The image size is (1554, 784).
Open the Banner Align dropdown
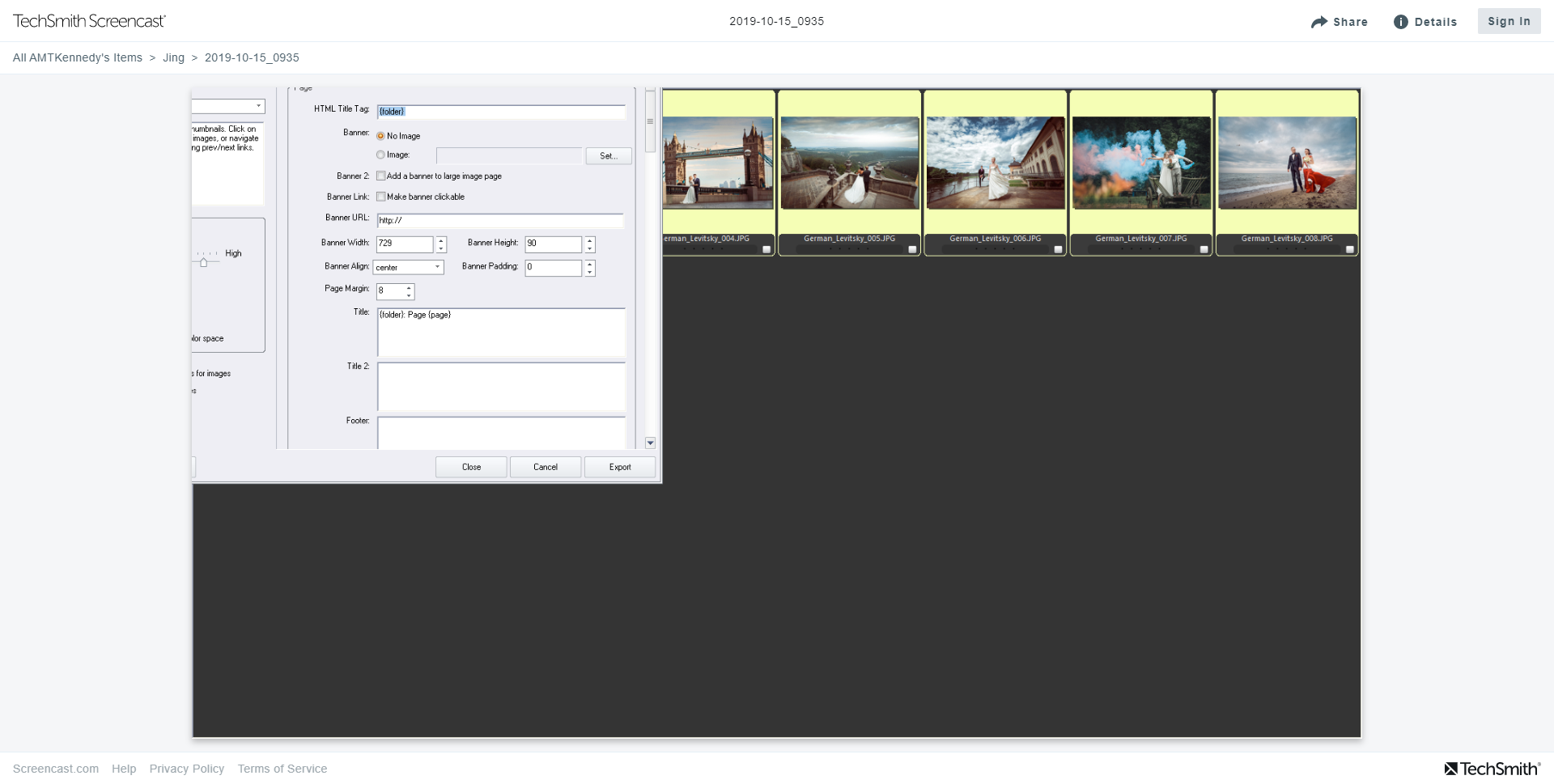pos(408,267)
